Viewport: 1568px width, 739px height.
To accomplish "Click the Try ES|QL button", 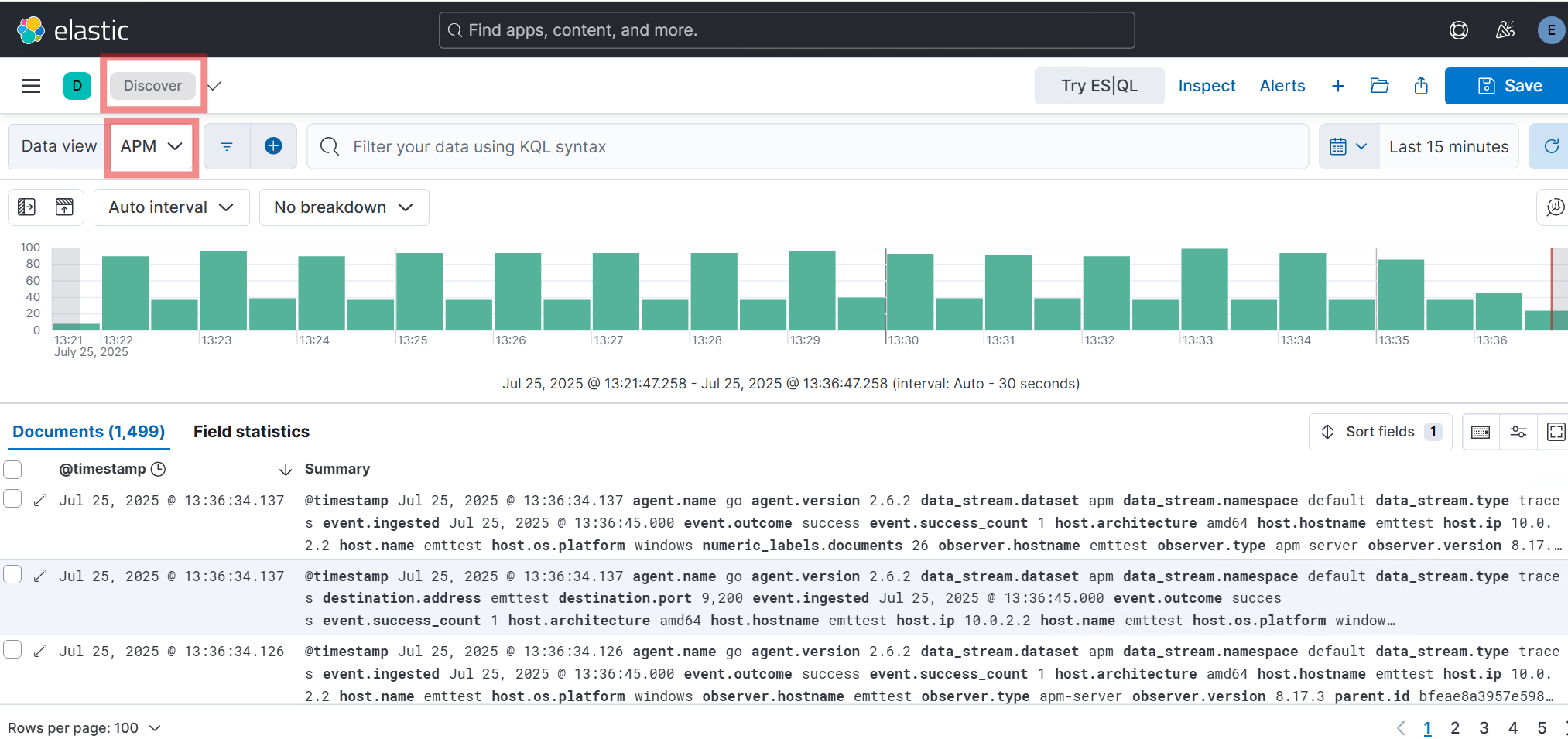I will 1098,86.
